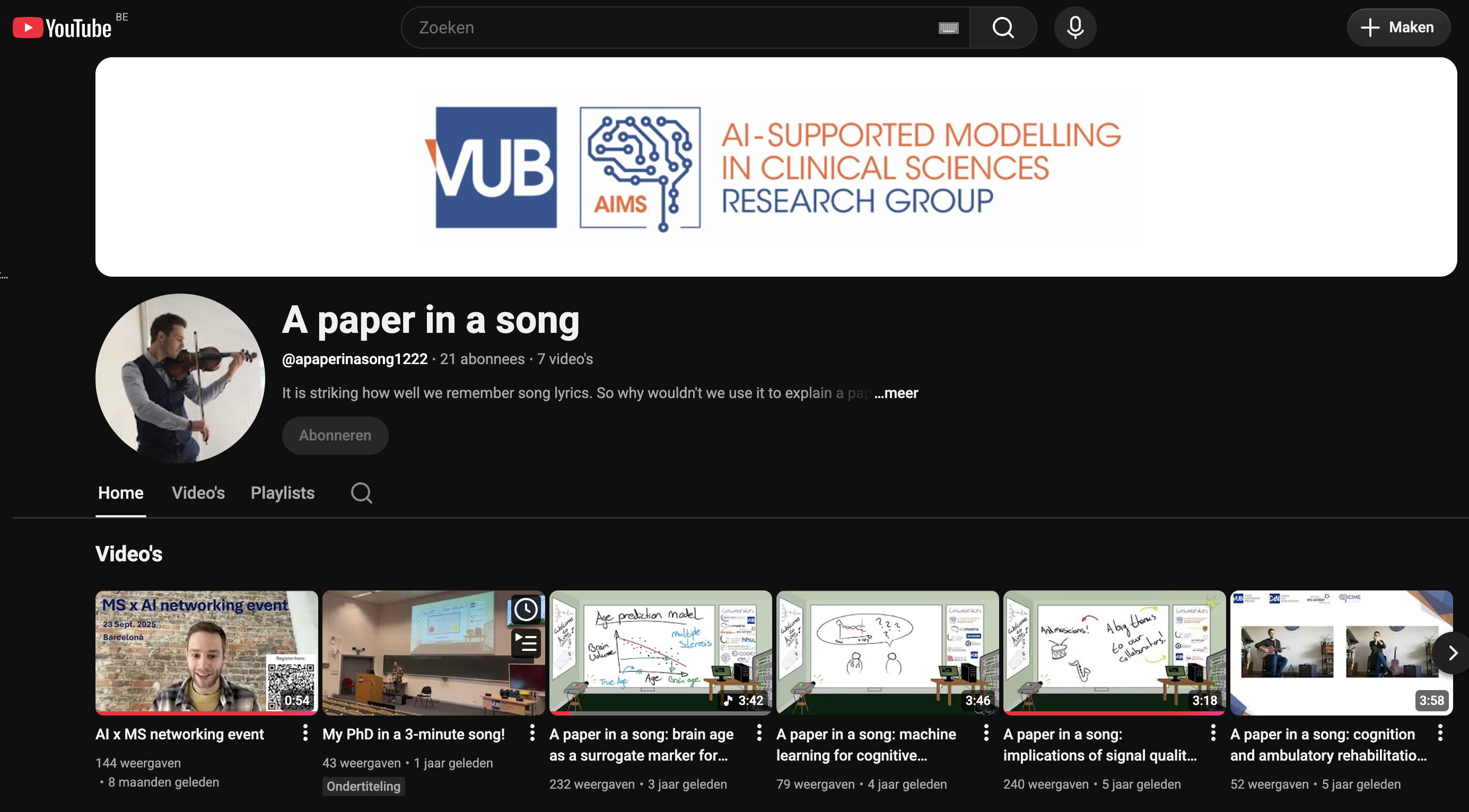Click Watch later clock on PhD video
This screenshot has height=812, width=1469.
[x=525, y=610]
